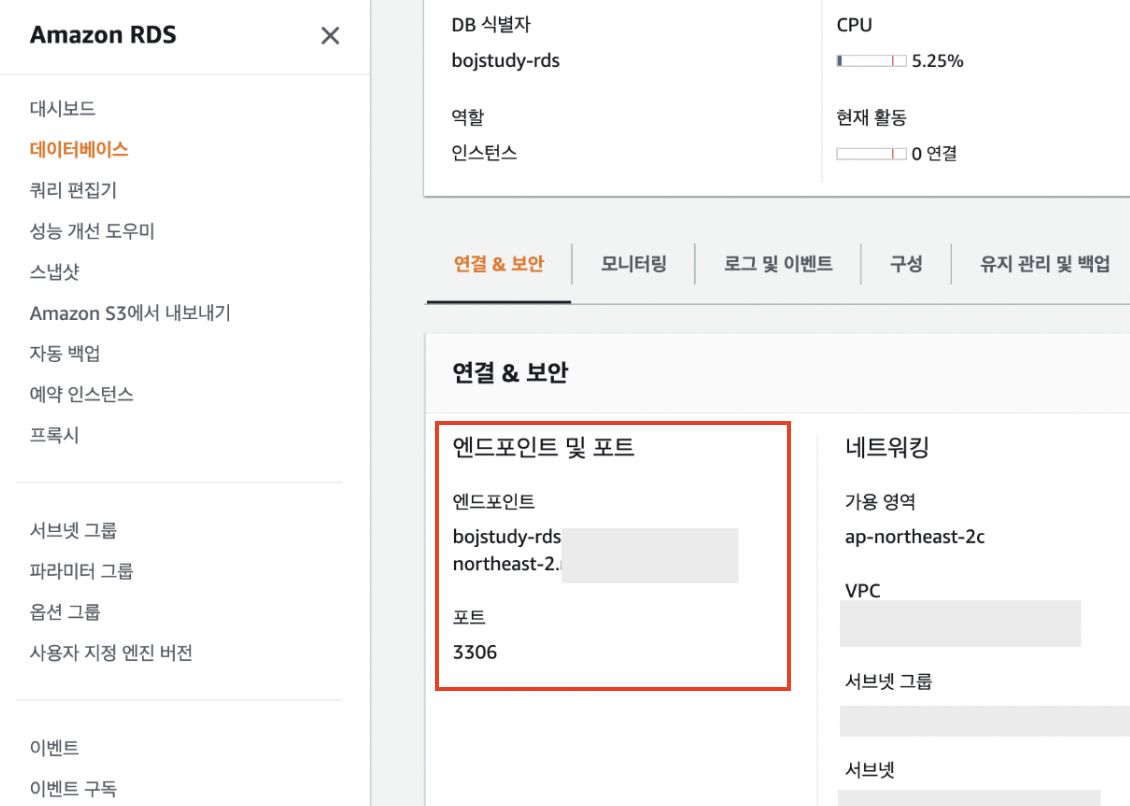Screen dimensions: 1130x806
Task: Click the endpoint text bojstudy-rds
Action: click(507, 537)
